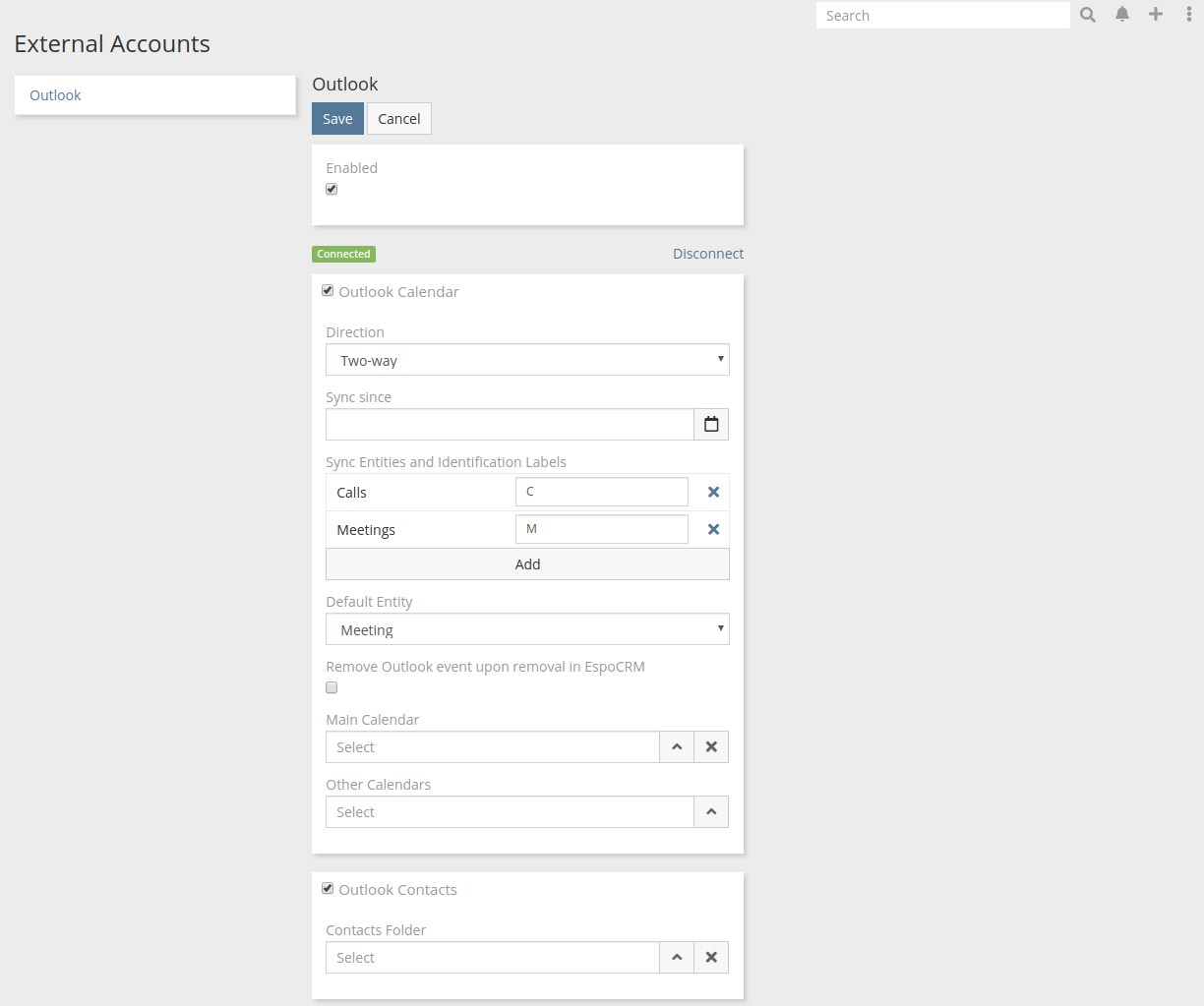This screenshot has height=1006, width=1204.
Task: Remove the Calls sync entity
Action: pos(713,493)
